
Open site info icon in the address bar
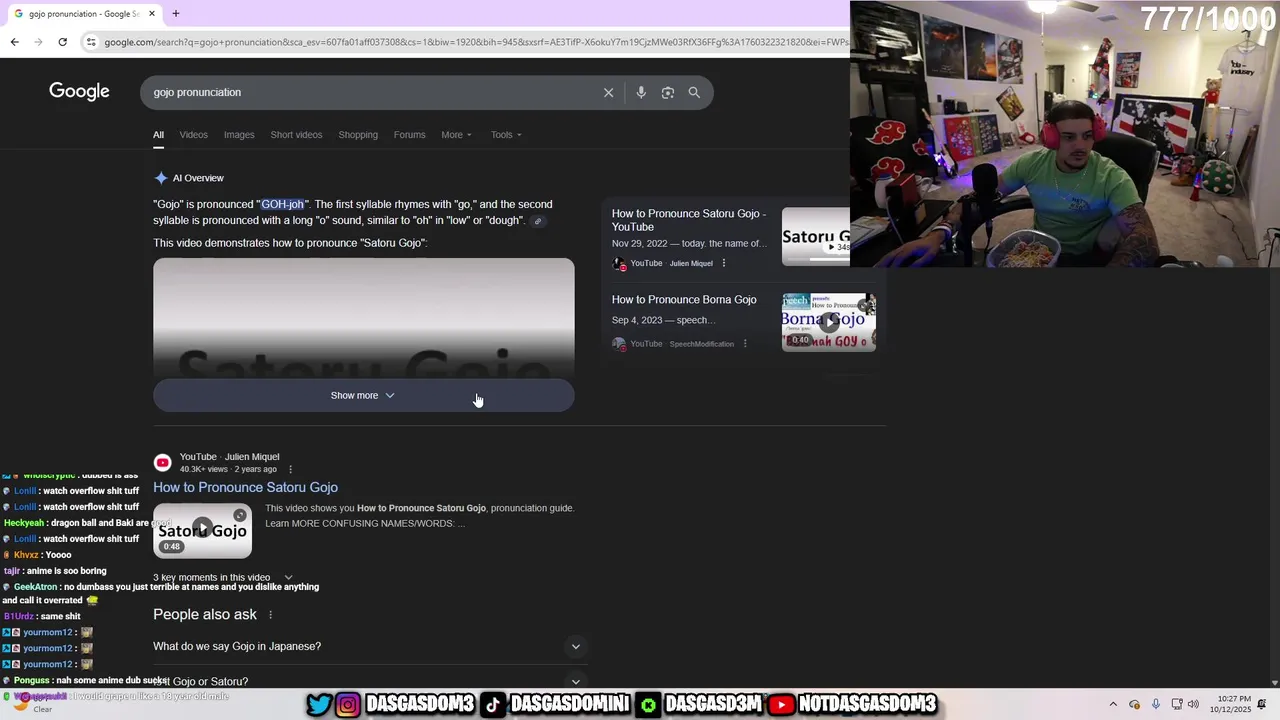[91, 42]
